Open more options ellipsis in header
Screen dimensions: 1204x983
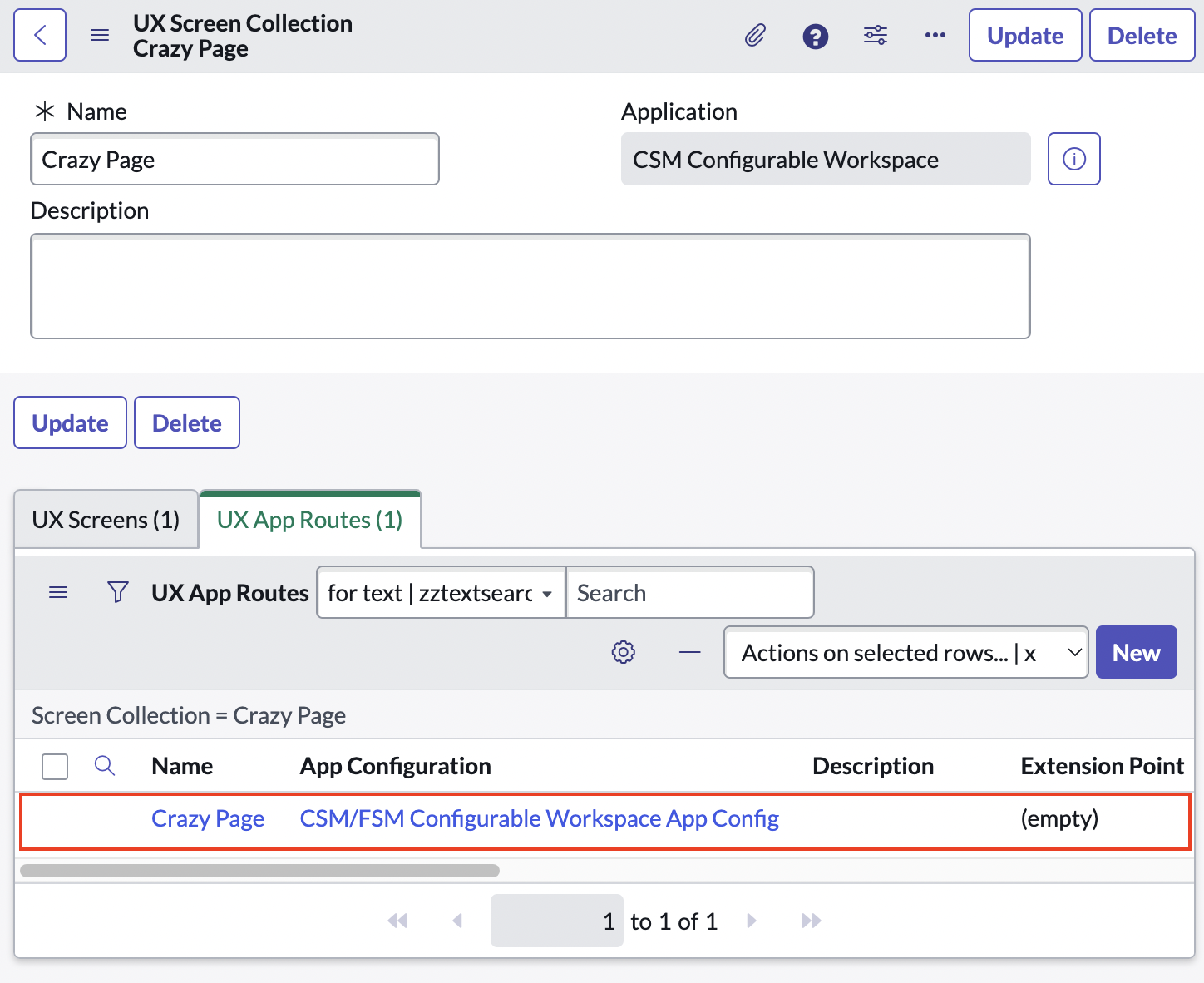click(935, 36)
